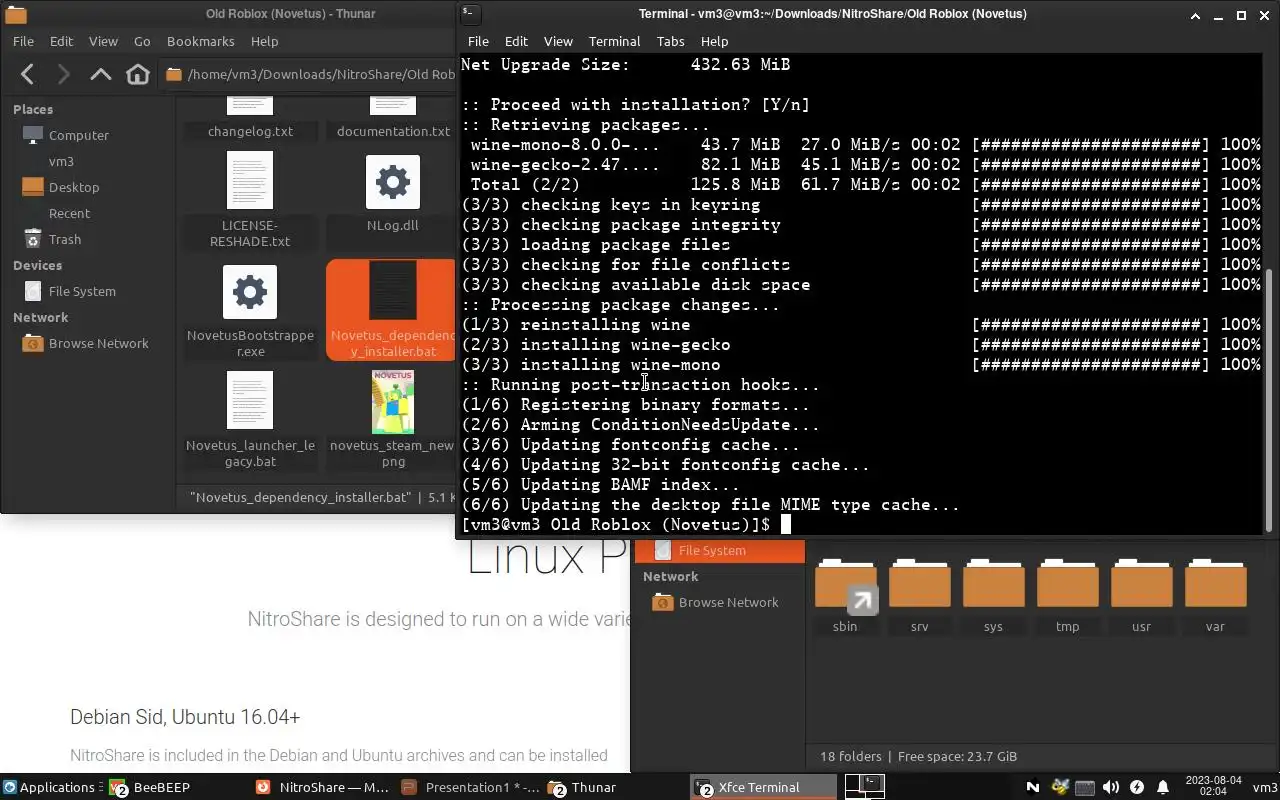Select usr folder in rear Thunar
This screenshot has height=800, width=1280.
tap(1141, 595)
